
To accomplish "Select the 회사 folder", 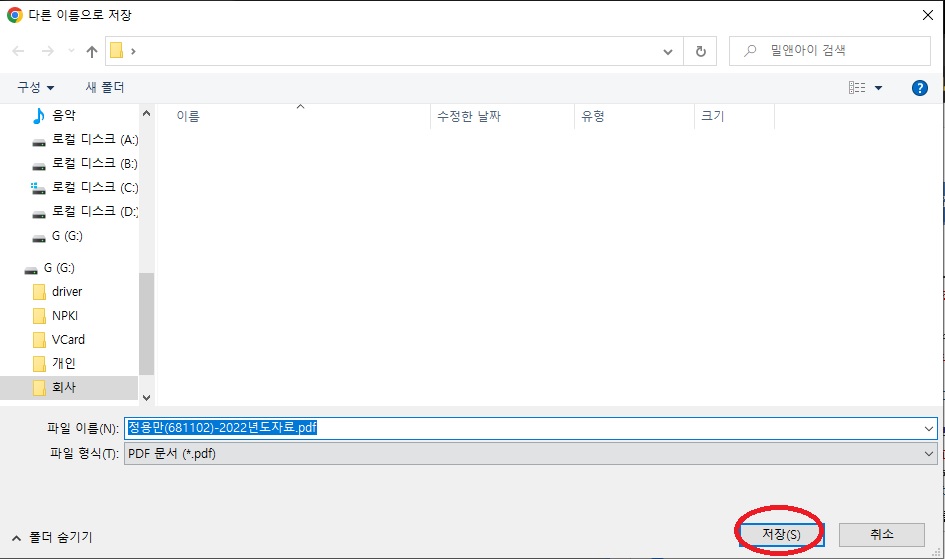I will [69, 387].
